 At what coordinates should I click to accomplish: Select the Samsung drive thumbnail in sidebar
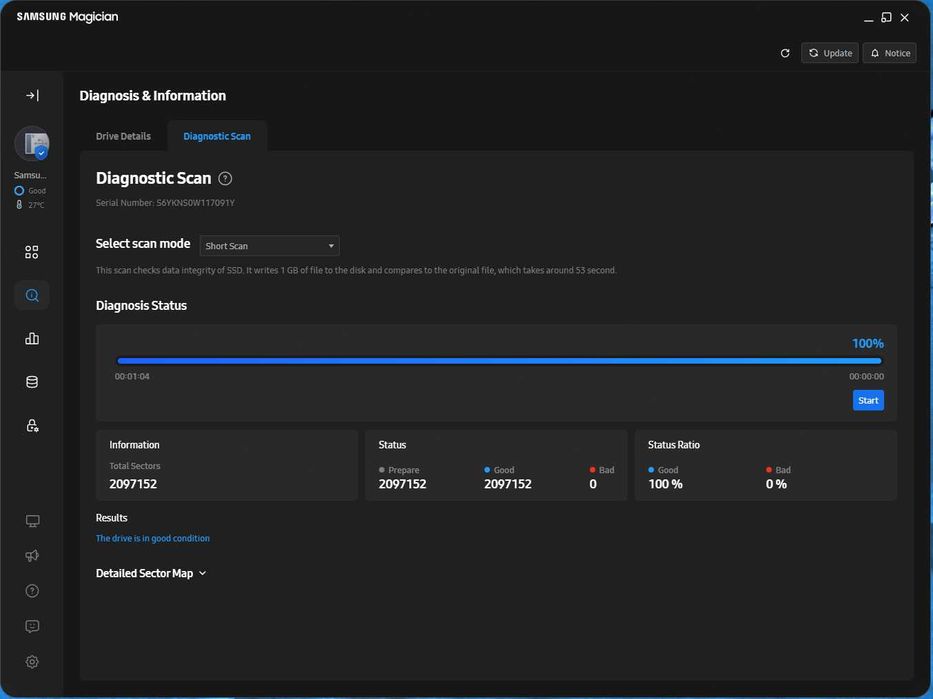click(x=32, y=144)
